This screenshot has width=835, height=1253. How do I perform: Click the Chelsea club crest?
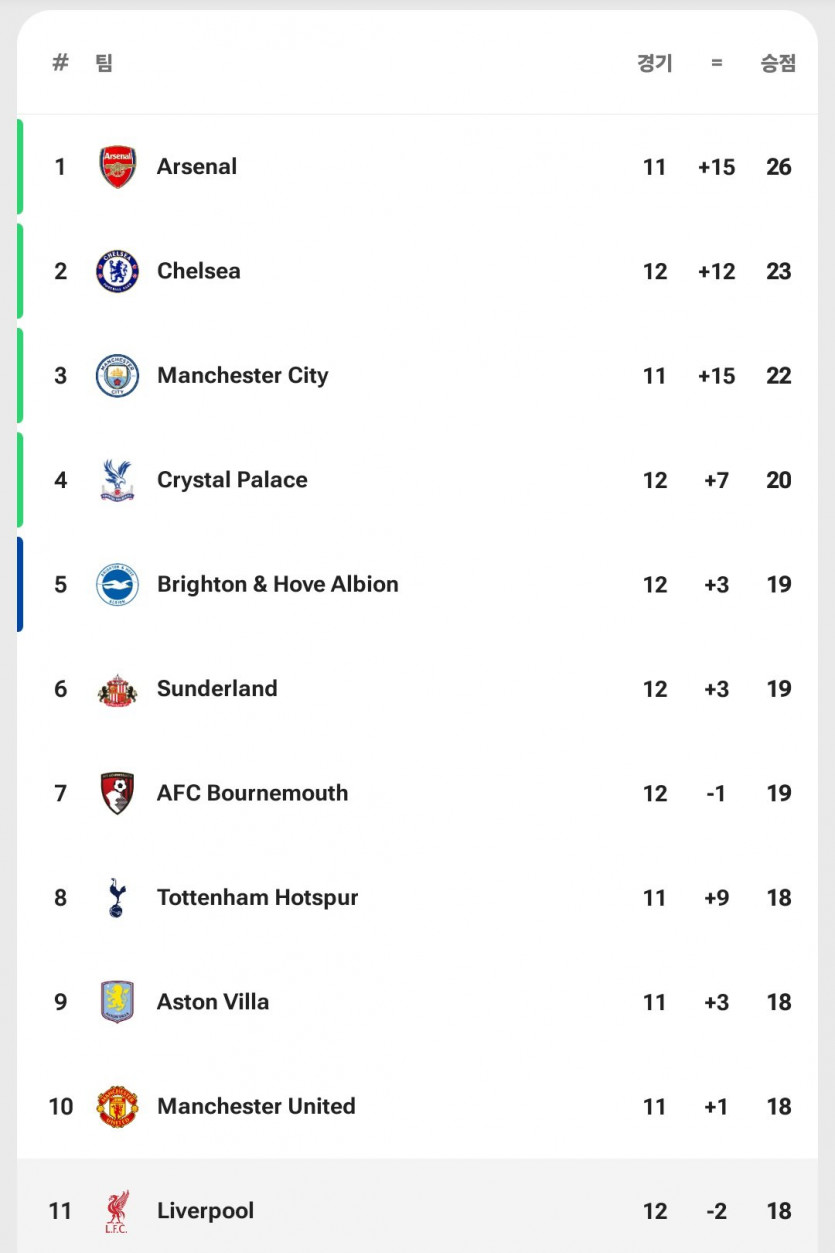pyautogui.click(x=117, y=271)
